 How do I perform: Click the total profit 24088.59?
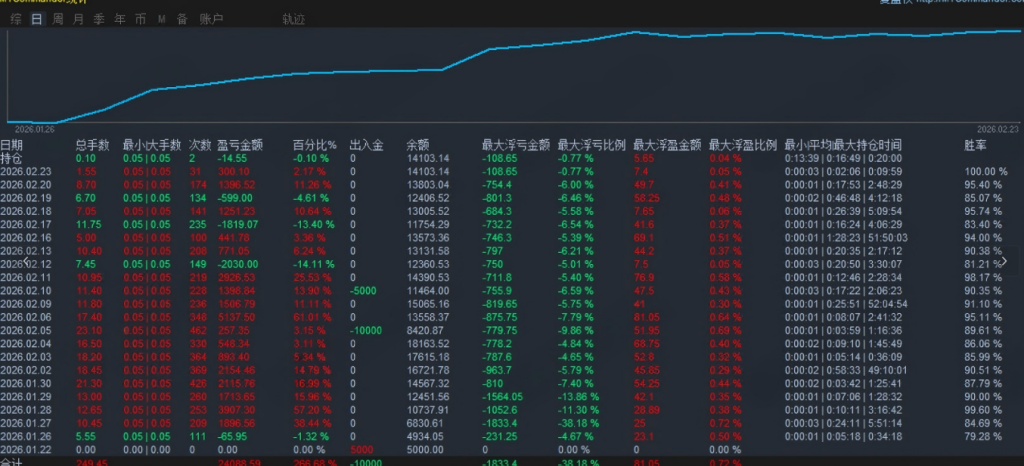238,462
